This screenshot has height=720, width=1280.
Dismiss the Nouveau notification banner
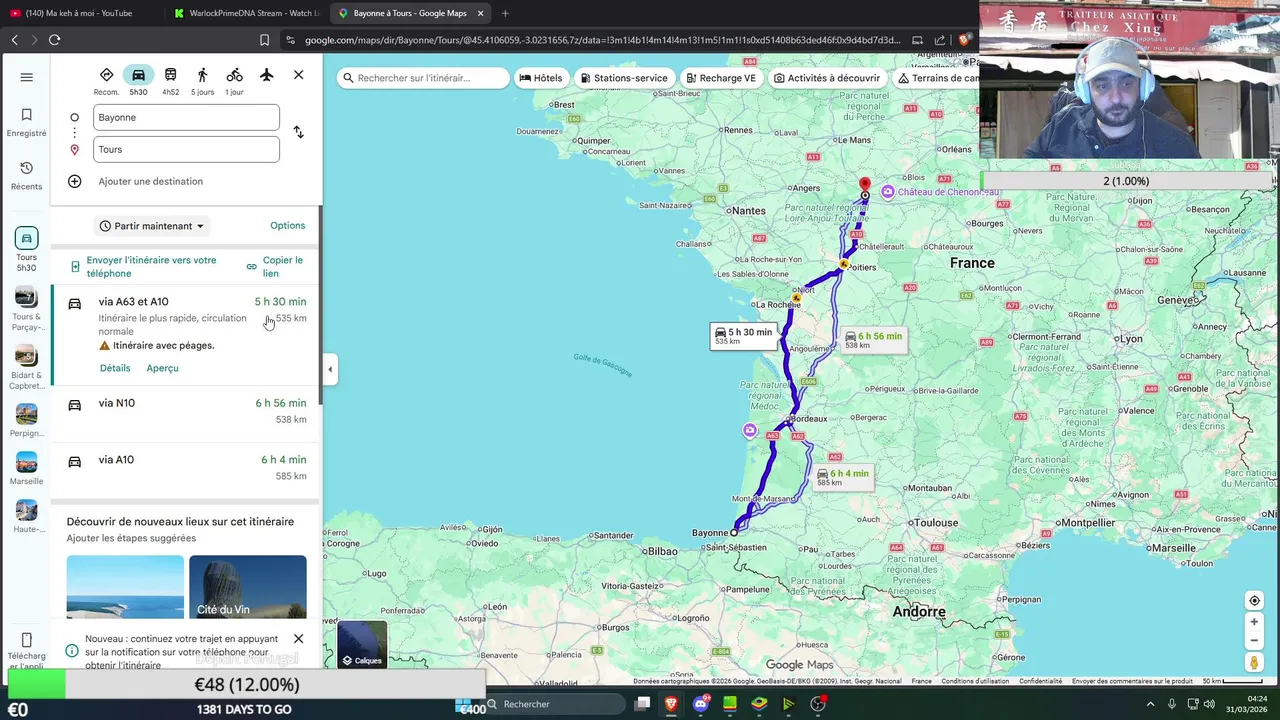[x=298, y=639]
